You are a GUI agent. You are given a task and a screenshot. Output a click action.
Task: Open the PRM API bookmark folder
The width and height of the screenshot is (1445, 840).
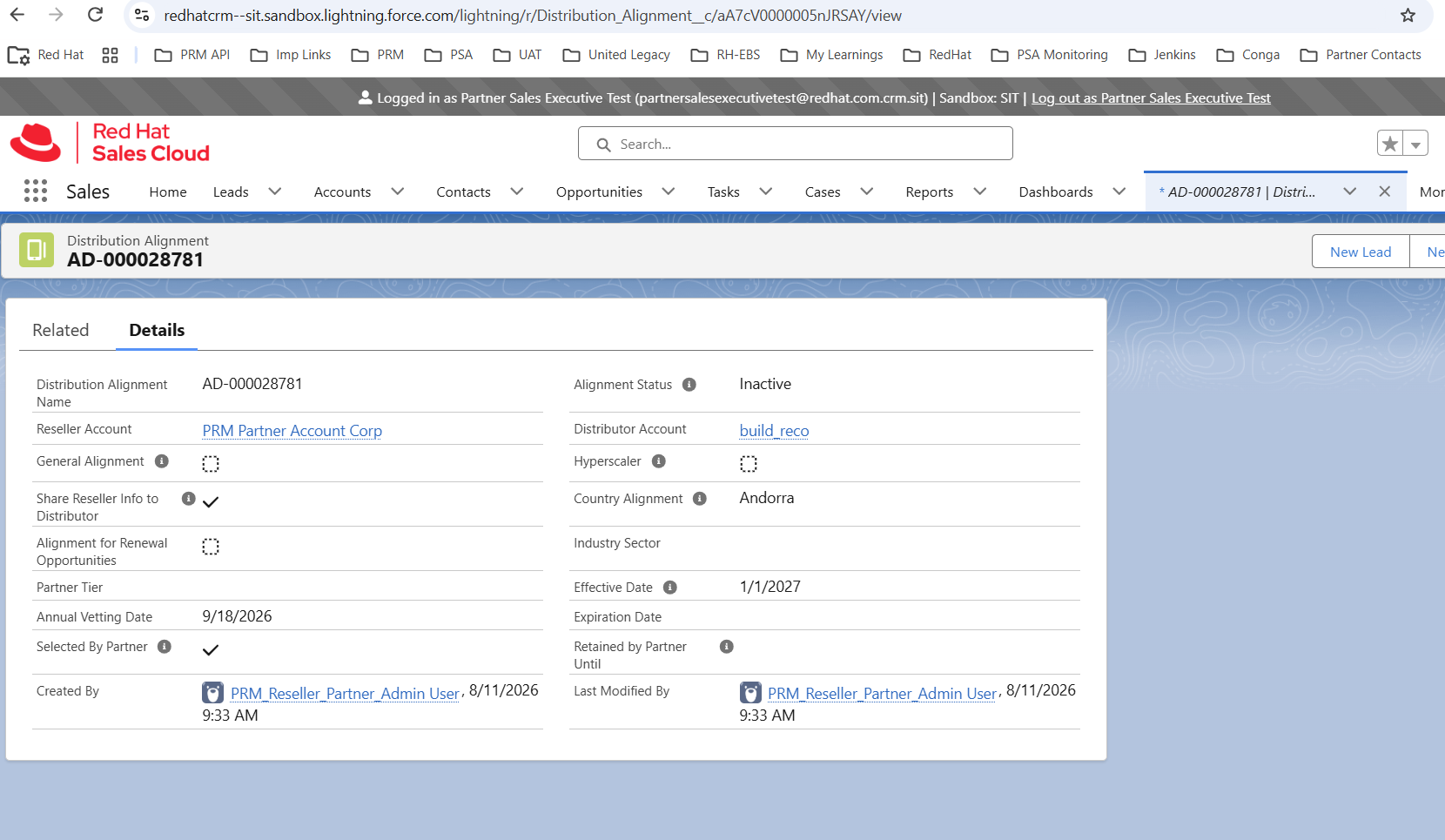192,55
